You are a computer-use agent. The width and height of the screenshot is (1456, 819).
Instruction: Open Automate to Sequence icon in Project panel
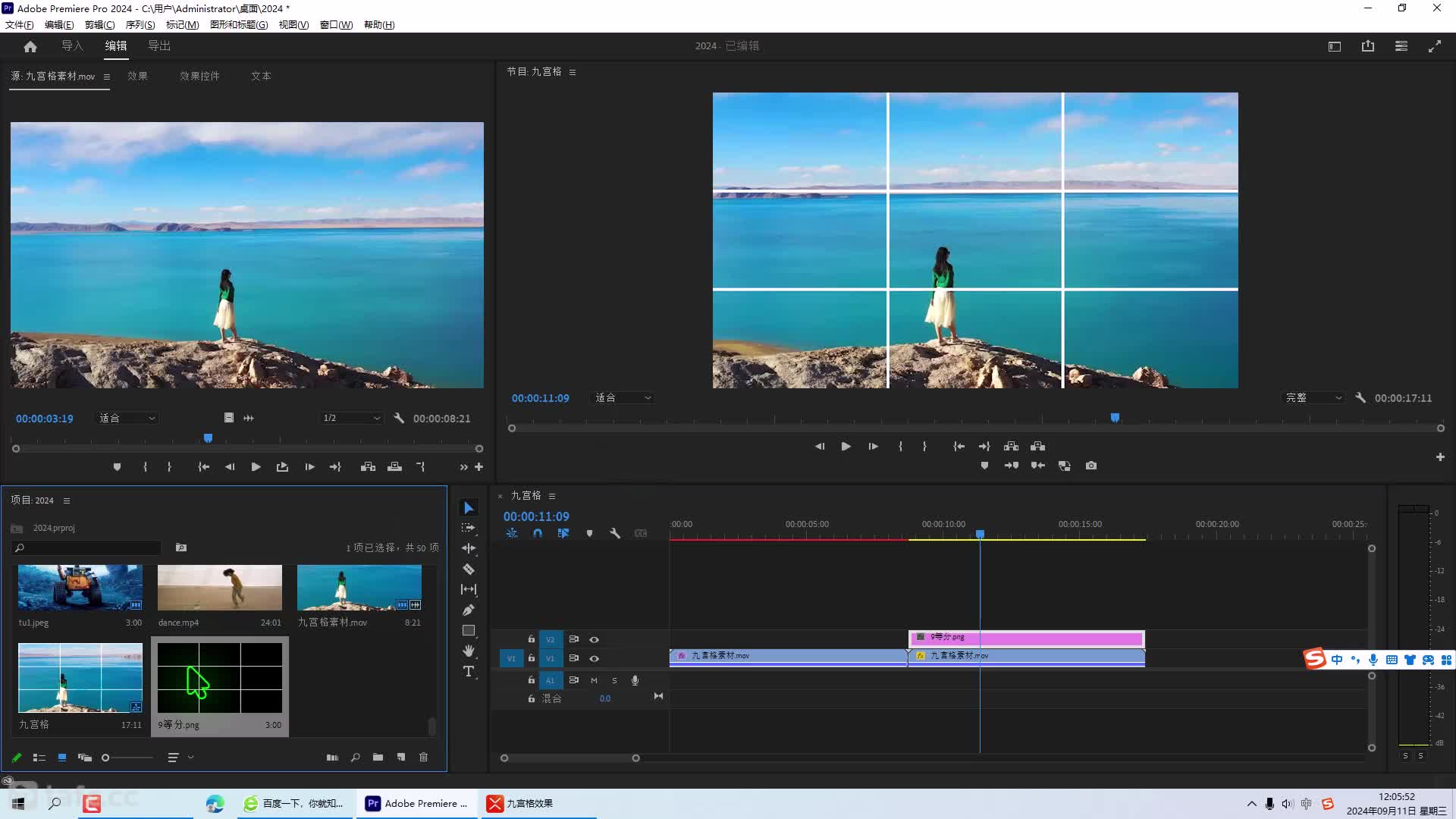coord(332,757)
